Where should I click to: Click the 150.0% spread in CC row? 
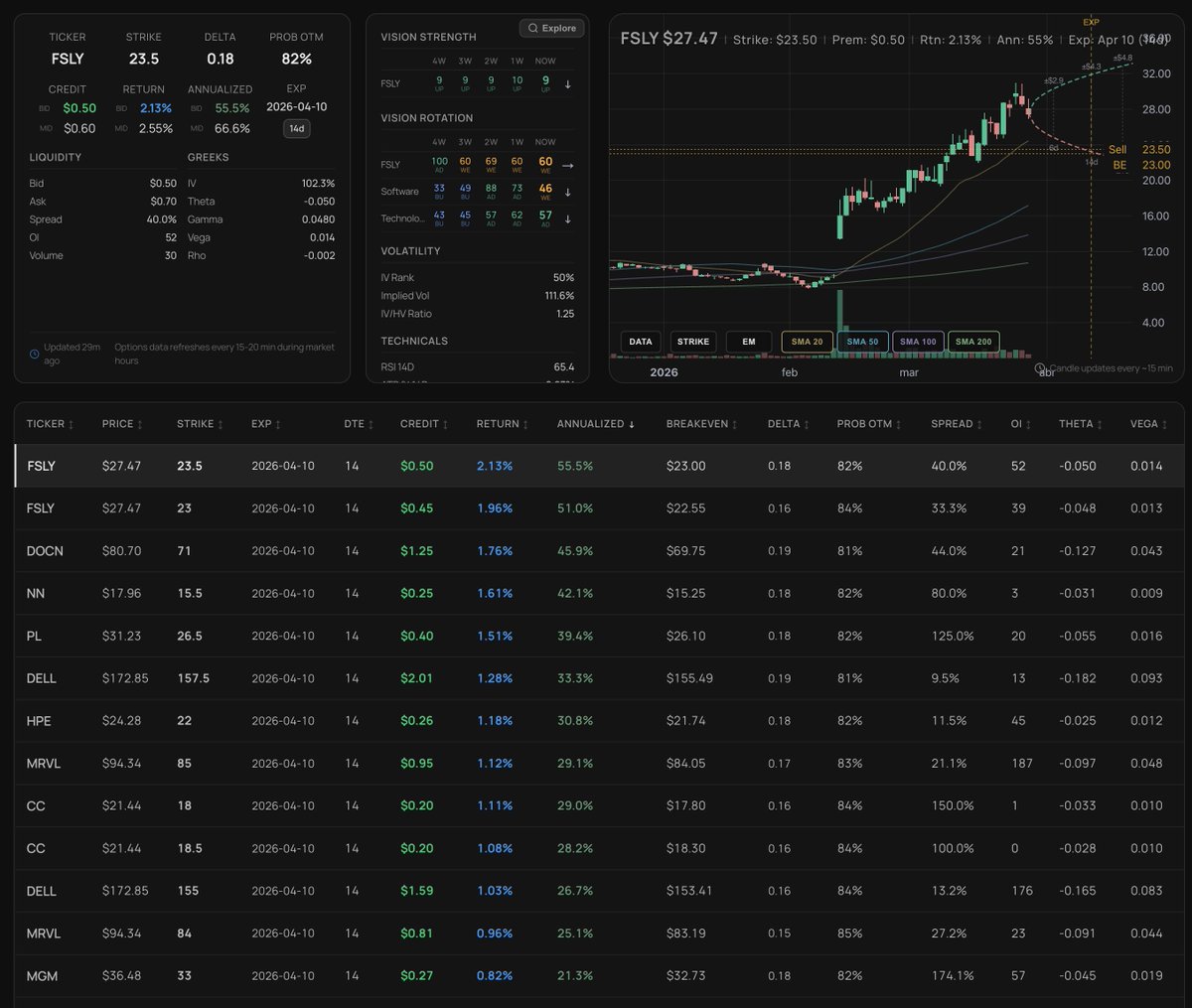coord(952,806)
